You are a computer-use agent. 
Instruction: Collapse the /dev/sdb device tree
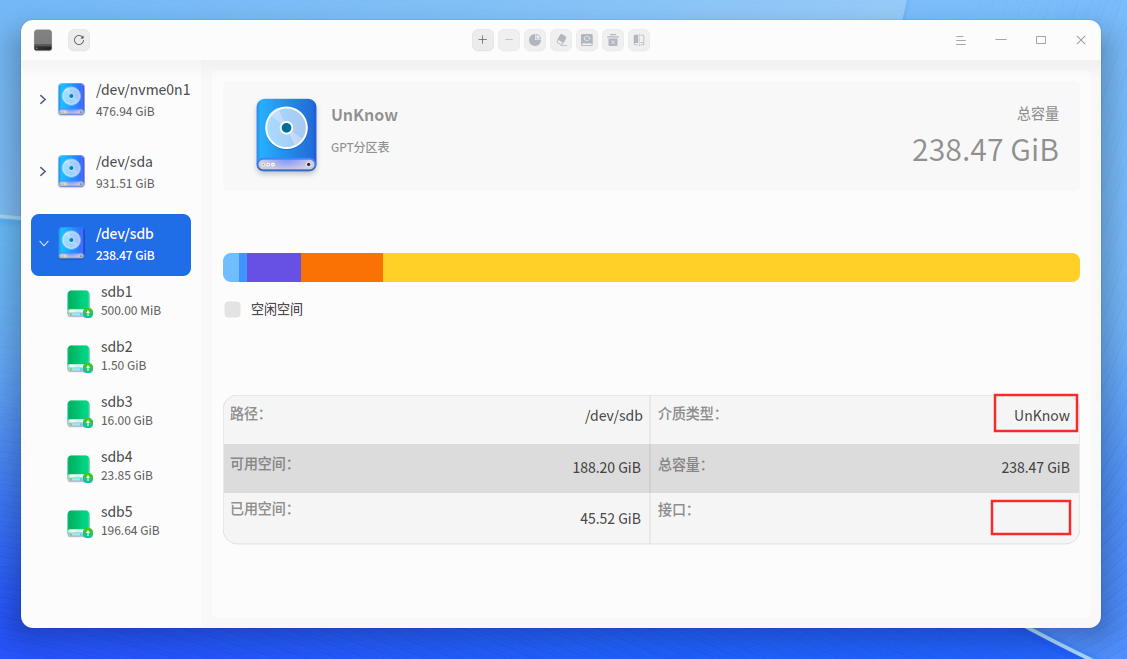[44, 244]
